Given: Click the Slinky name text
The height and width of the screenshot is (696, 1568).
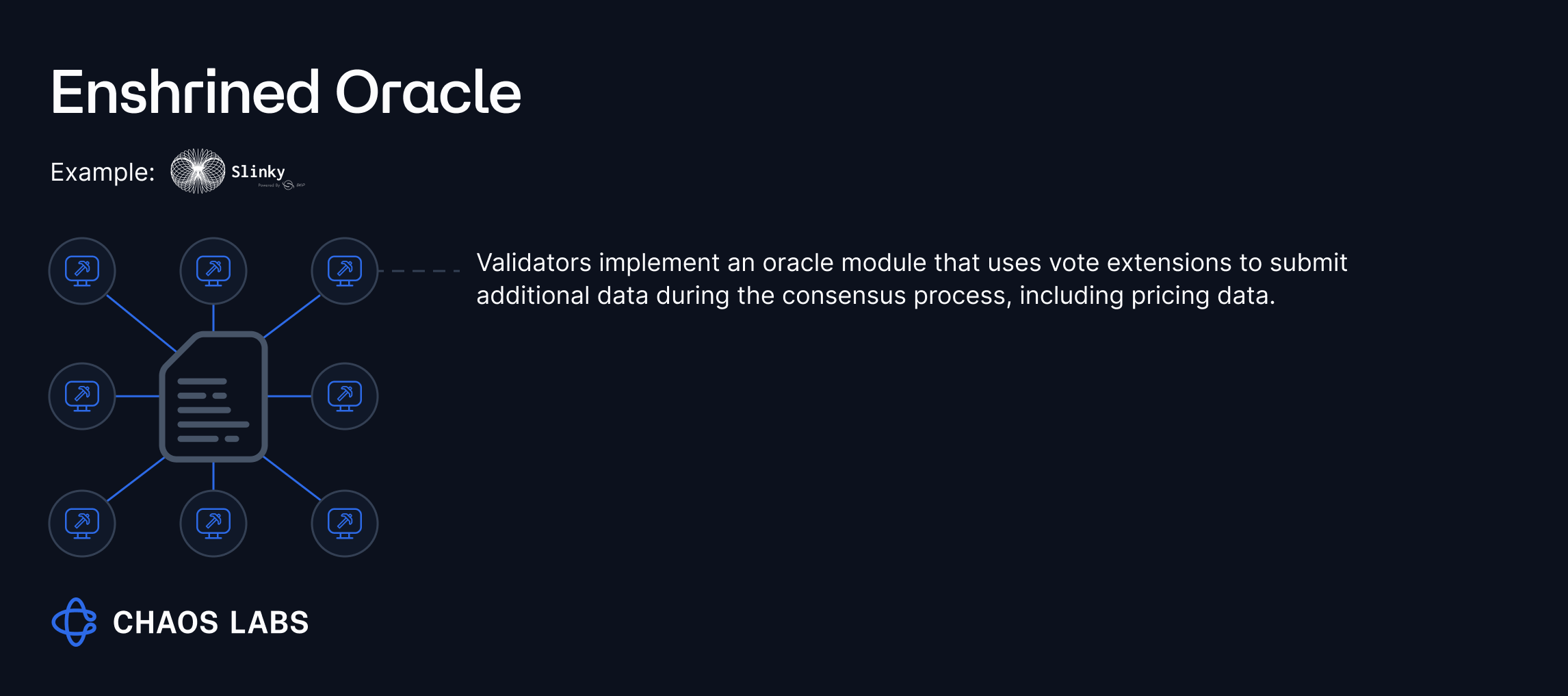Looking at the screenshot, I should click(258, 171).
